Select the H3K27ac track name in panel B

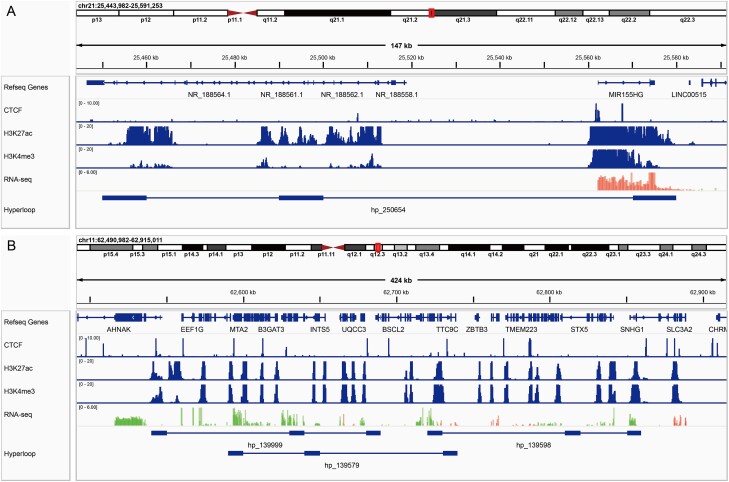point(18,368)
